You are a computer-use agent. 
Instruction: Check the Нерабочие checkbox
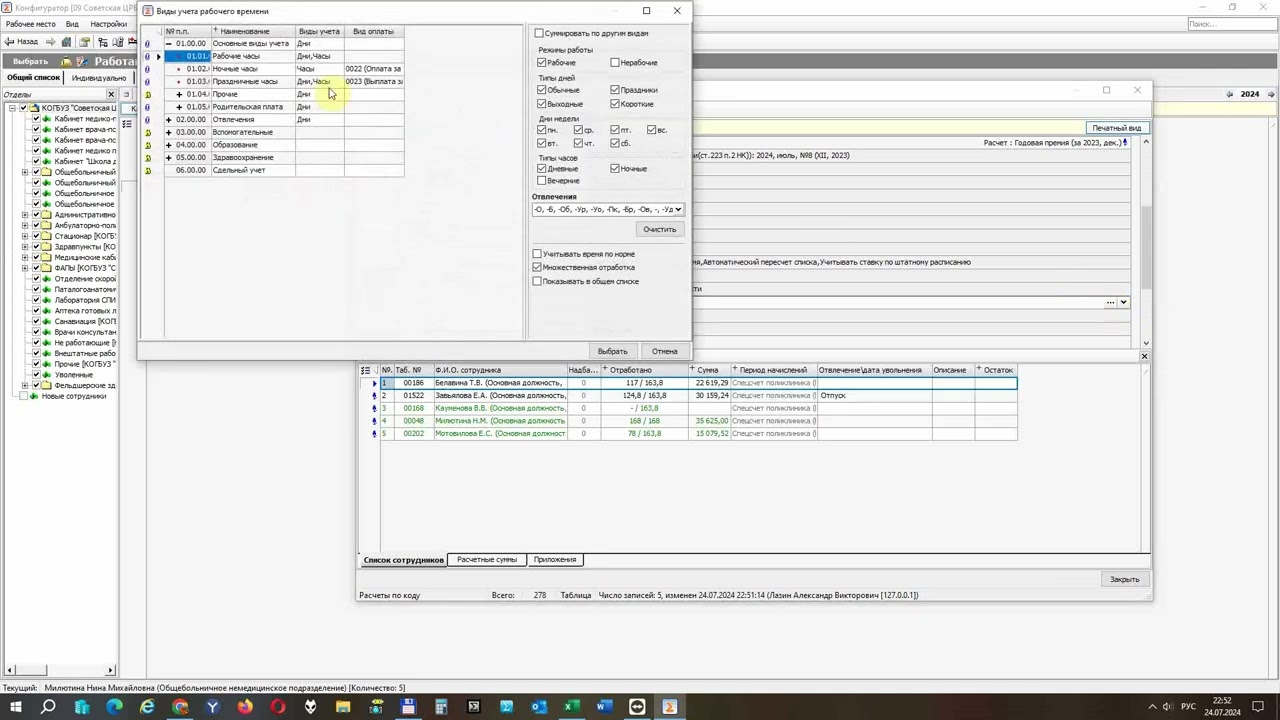pos(615,63)
